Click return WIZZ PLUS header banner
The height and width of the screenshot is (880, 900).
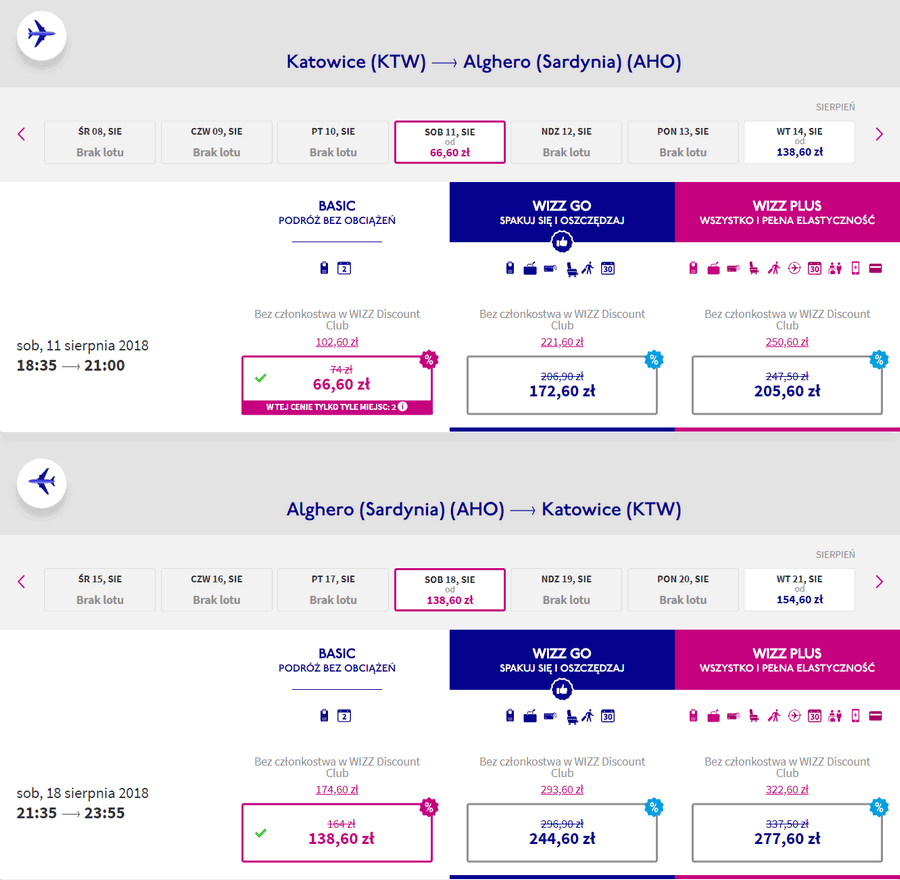pyautogui.click(x=787, y=660)
